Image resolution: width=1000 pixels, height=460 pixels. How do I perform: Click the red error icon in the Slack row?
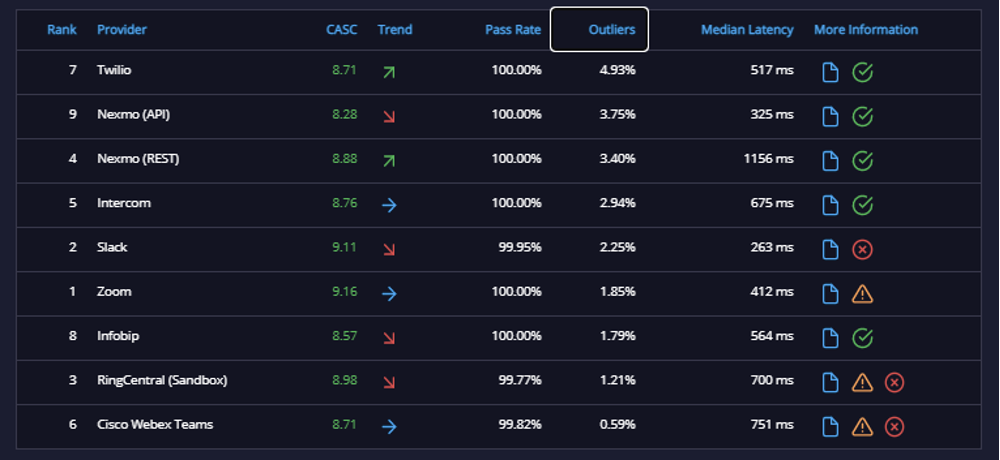coord(862,249)
